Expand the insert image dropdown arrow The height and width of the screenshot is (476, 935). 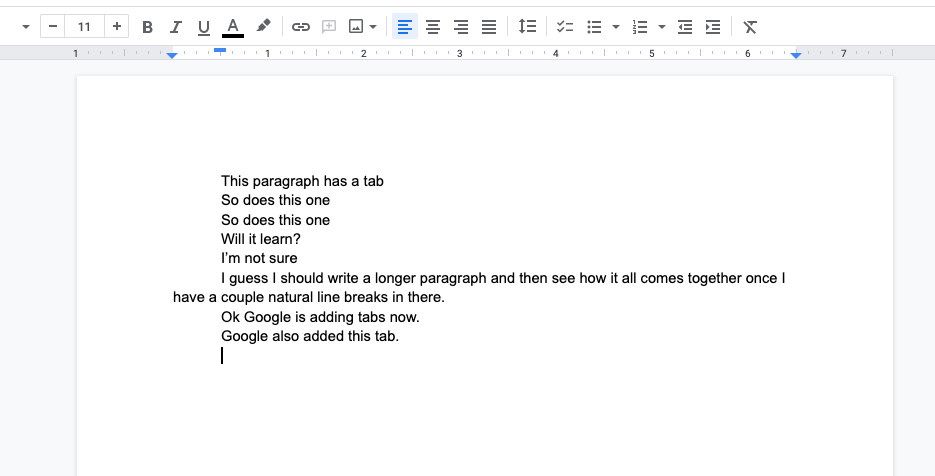[373, 27]
